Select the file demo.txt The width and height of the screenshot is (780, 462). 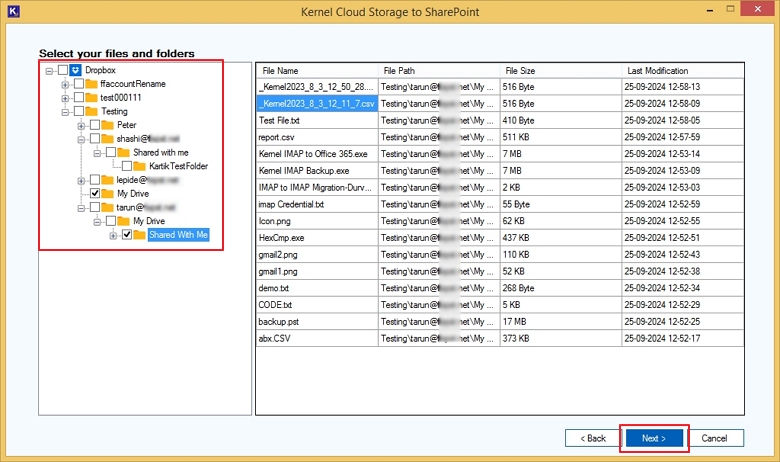pyautogui.click(x=317, y=288)
